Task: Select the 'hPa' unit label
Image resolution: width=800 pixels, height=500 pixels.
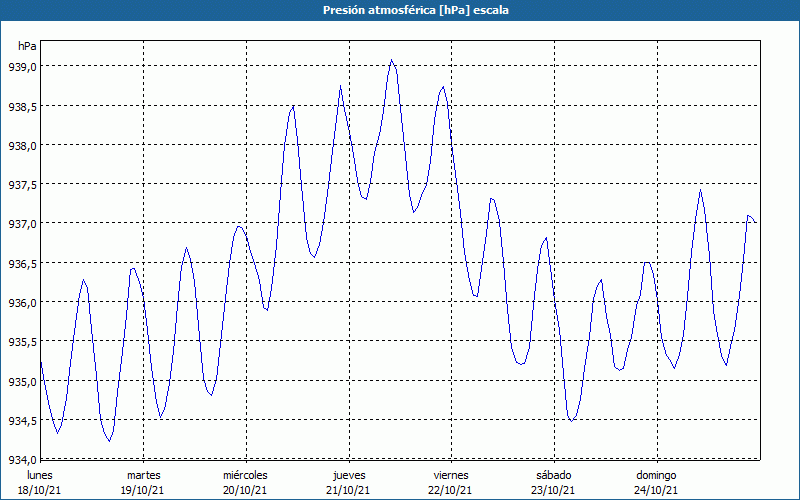Action: coord(27,46)
